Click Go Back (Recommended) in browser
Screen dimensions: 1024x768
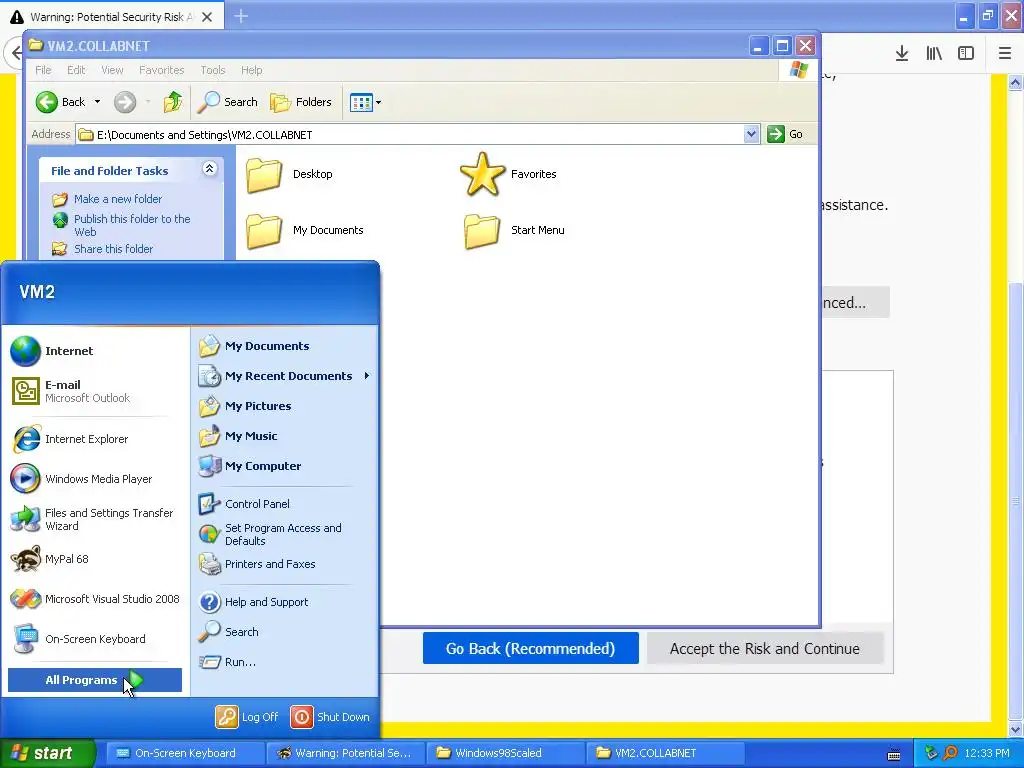click(530, 648)
